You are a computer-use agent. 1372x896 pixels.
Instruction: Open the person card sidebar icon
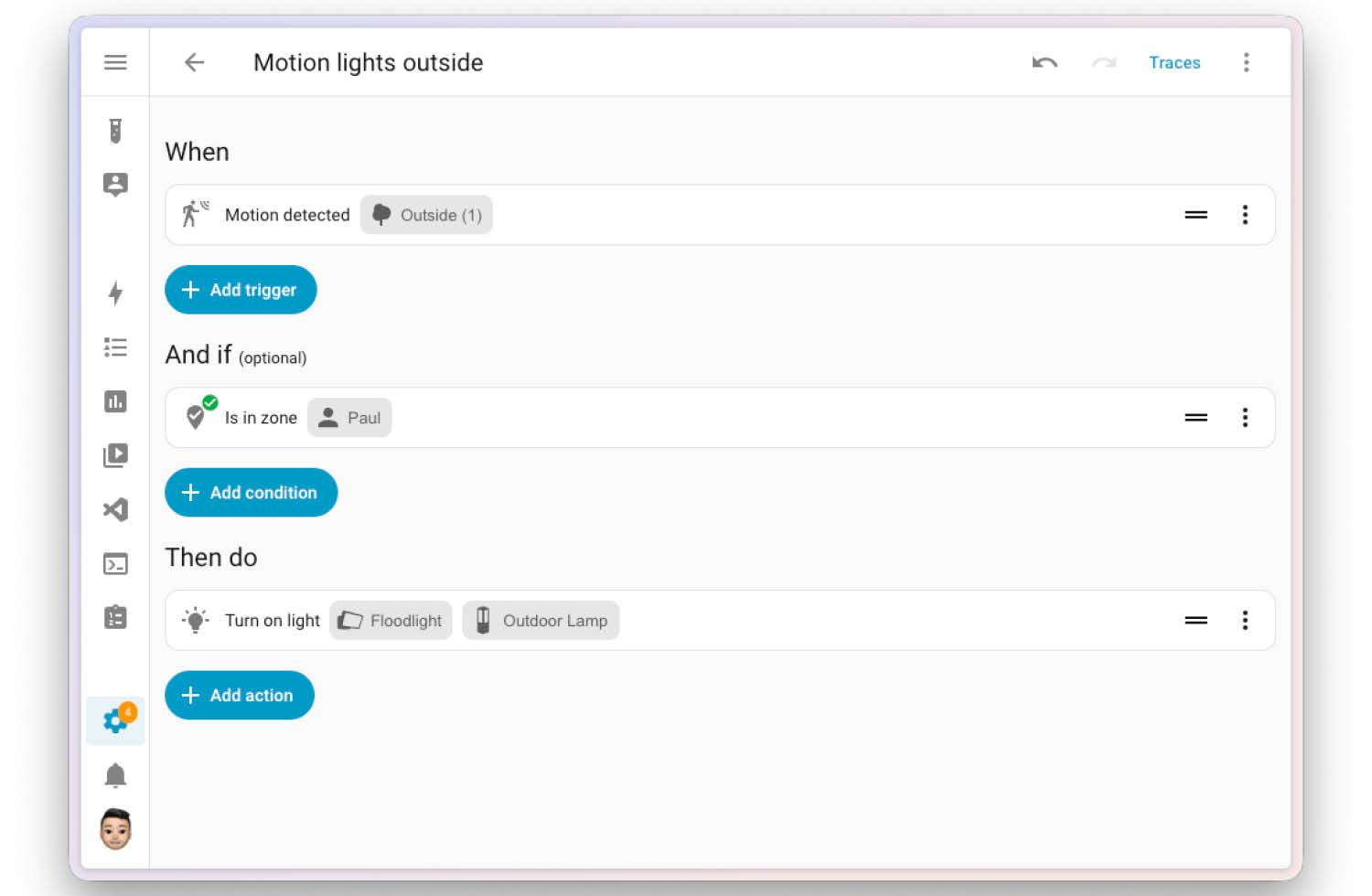click(115, 184)
